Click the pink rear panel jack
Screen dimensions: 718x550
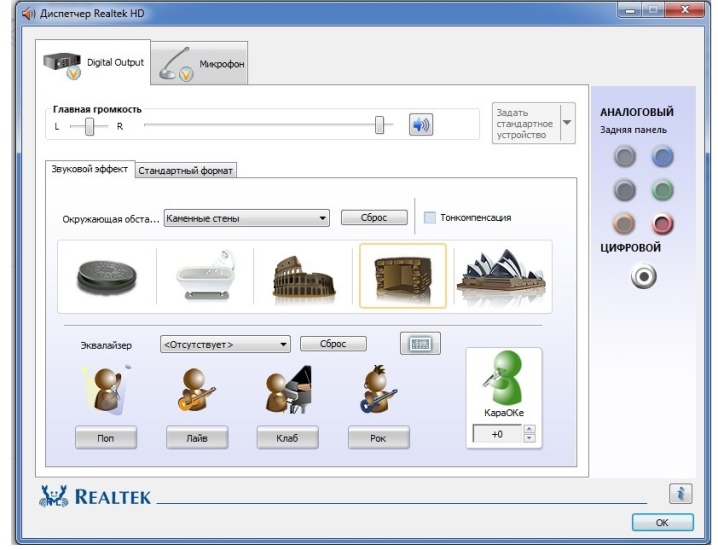[x=662, y=224]
